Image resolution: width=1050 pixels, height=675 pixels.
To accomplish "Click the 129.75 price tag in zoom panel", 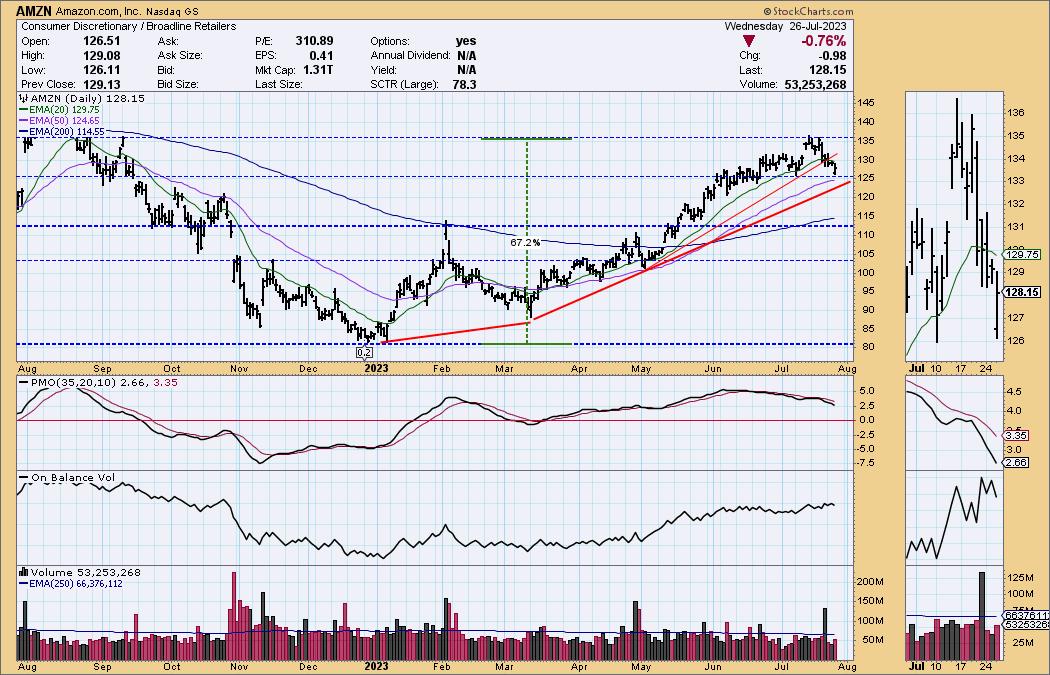I will pos(1022,254).
